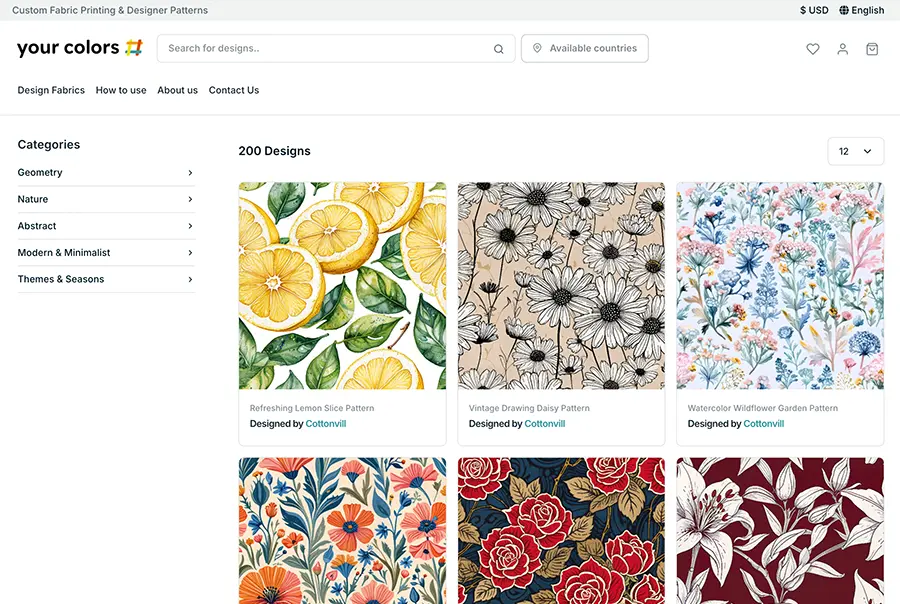Click the location pin icon
This screenshot has width=900, height=604.
537,48
